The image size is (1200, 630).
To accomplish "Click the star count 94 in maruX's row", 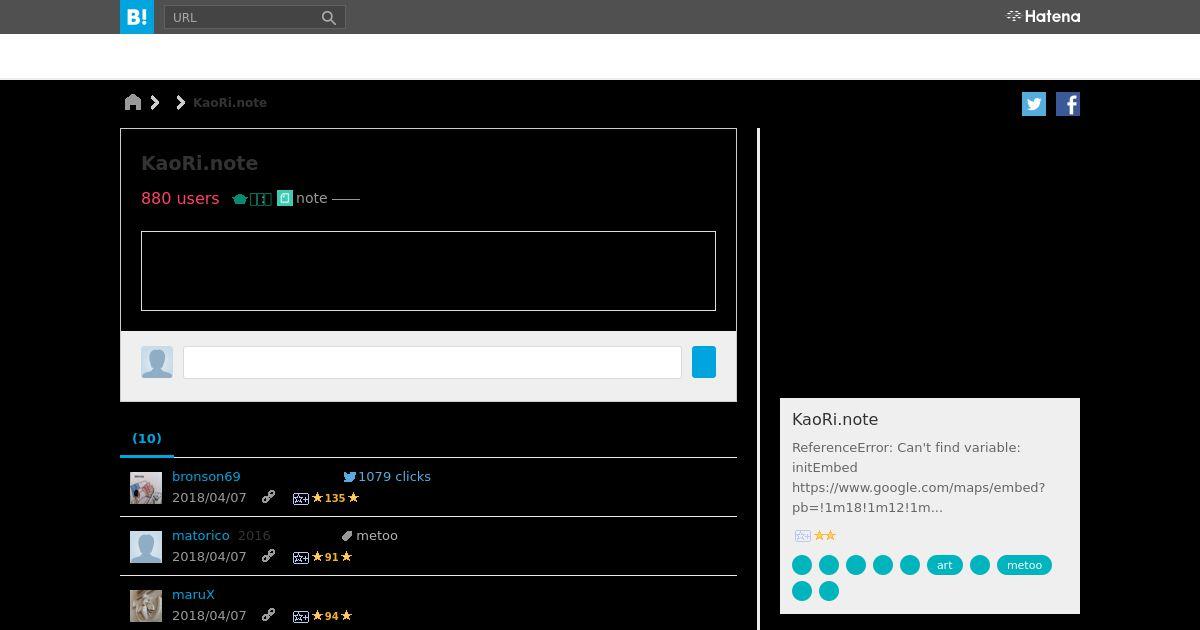I will pyautogui.click(x=332, y=616).
